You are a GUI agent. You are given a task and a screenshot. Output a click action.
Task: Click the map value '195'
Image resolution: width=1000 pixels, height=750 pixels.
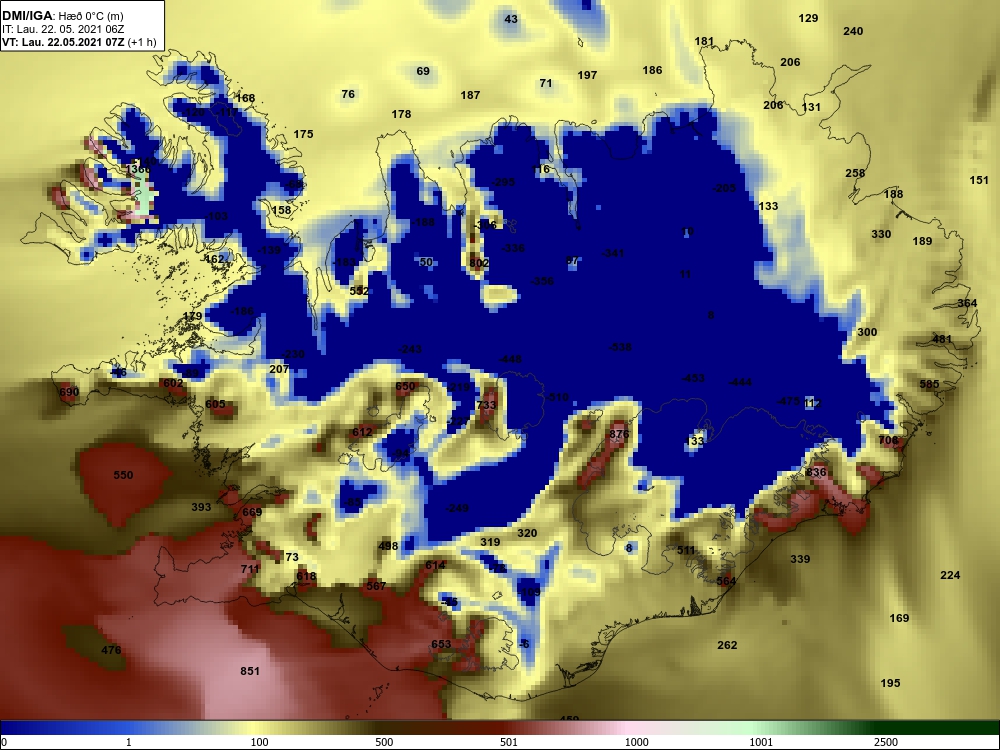890,682
